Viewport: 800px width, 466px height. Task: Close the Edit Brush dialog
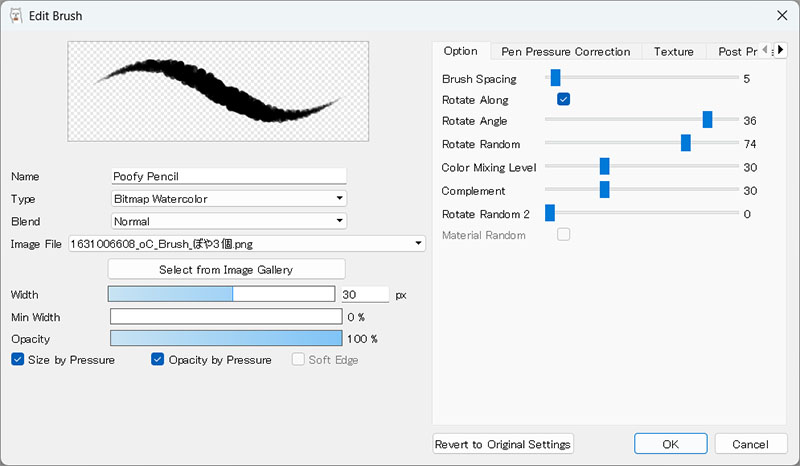[x=781, y=15]
